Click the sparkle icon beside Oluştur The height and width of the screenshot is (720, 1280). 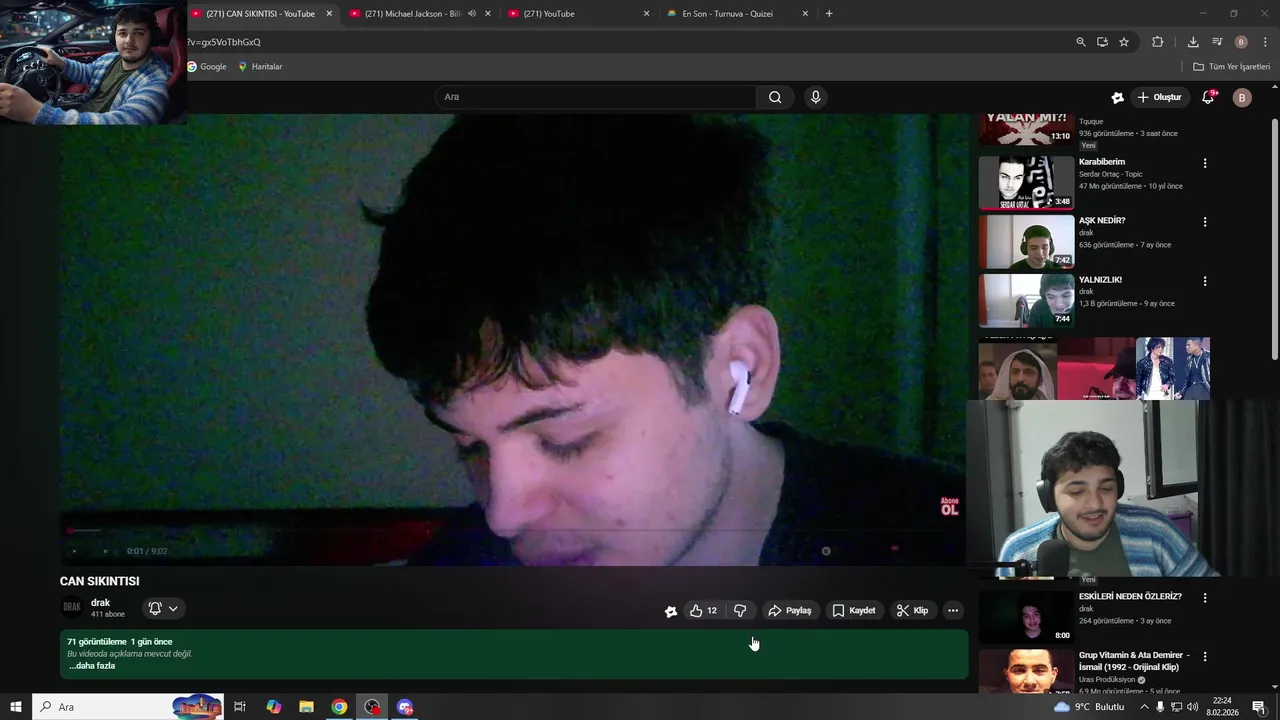[1117, 97]
